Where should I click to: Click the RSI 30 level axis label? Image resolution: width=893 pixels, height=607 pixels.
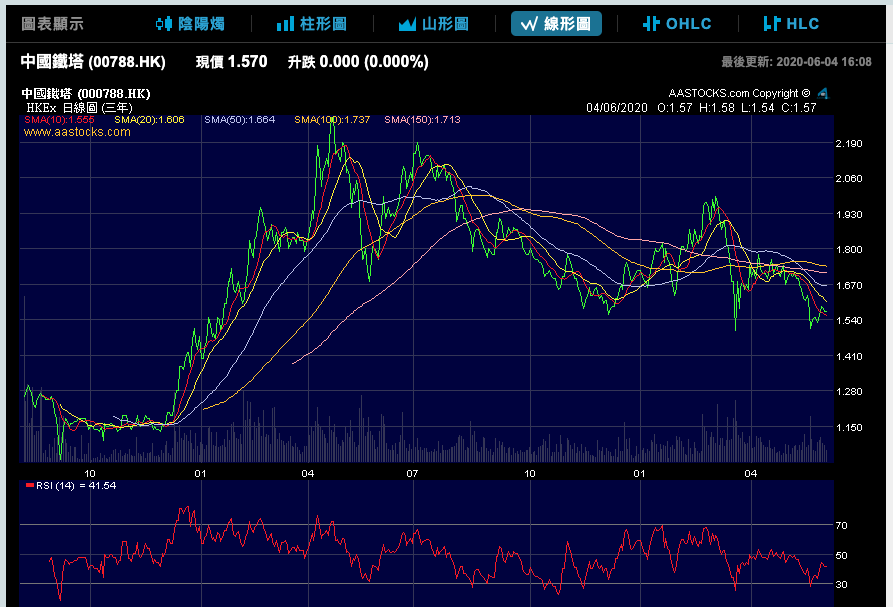tap(841, 584)
